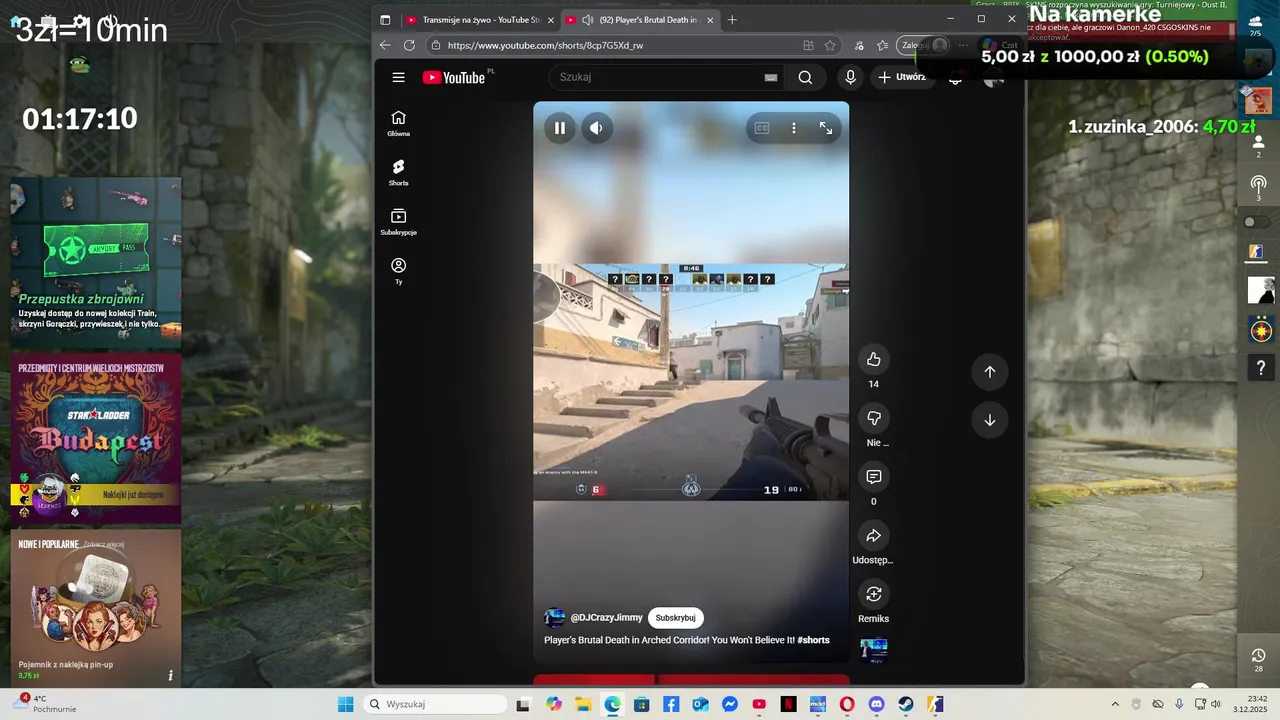
Task: Like the Short with thumbs up
Action: tap(873, 359)
